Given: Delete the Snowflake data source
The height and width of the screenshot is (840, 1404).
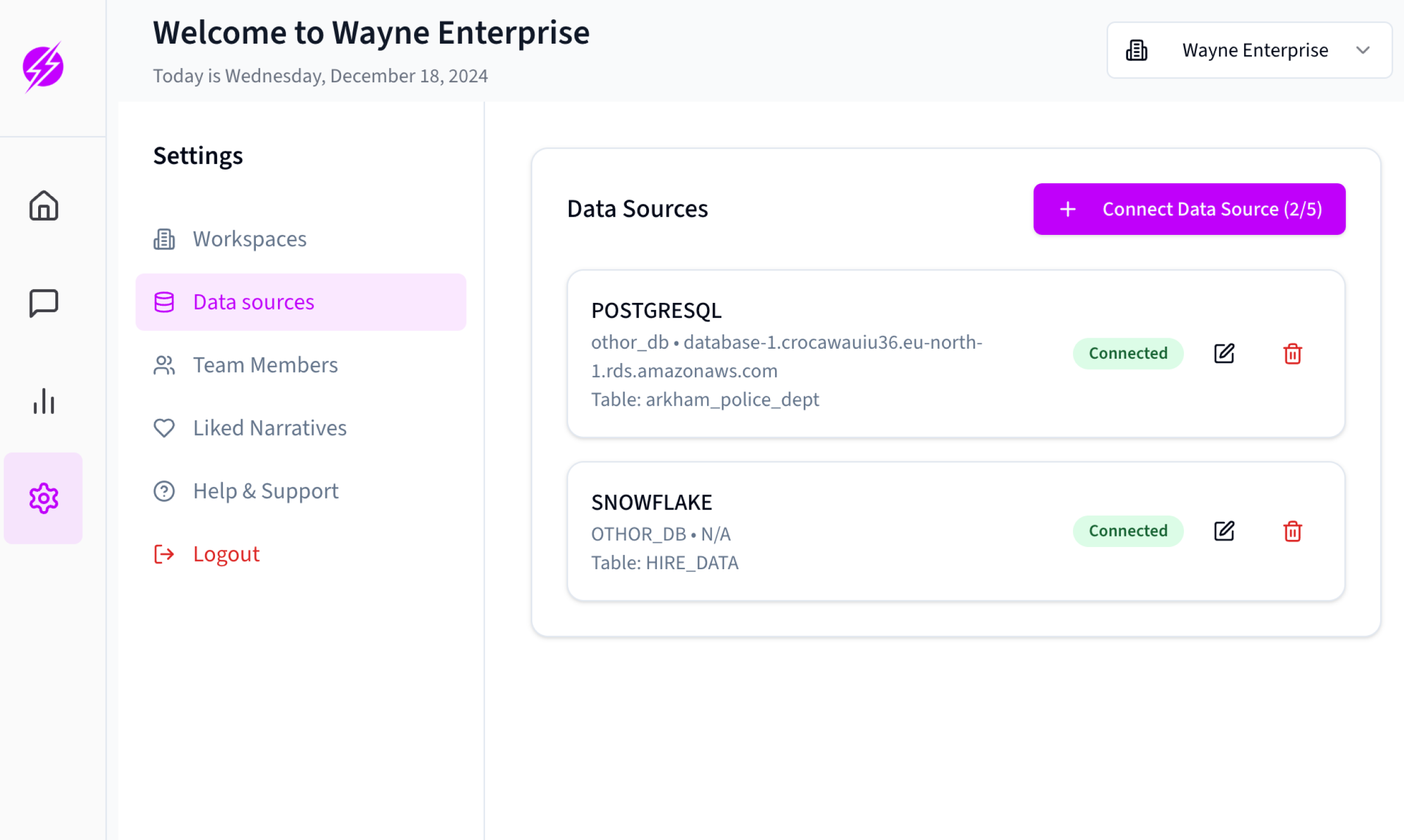Looking at the screenshot, I should (1292, 531).
